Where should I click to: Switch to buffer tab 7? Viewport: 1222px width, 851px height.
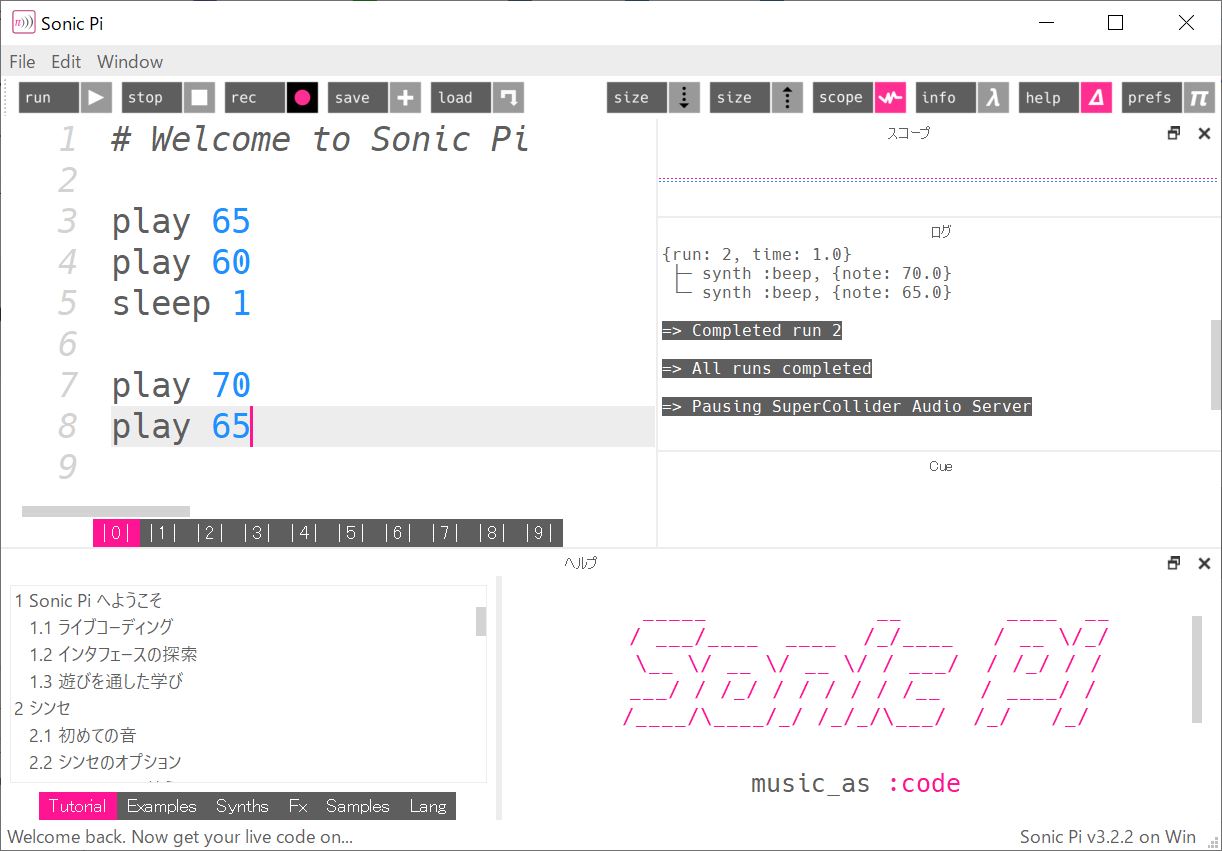[x=445, y=533]
